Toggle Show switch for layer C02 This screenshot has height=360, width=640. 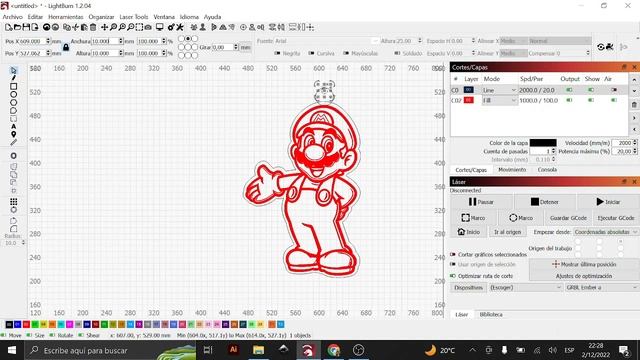591,100
